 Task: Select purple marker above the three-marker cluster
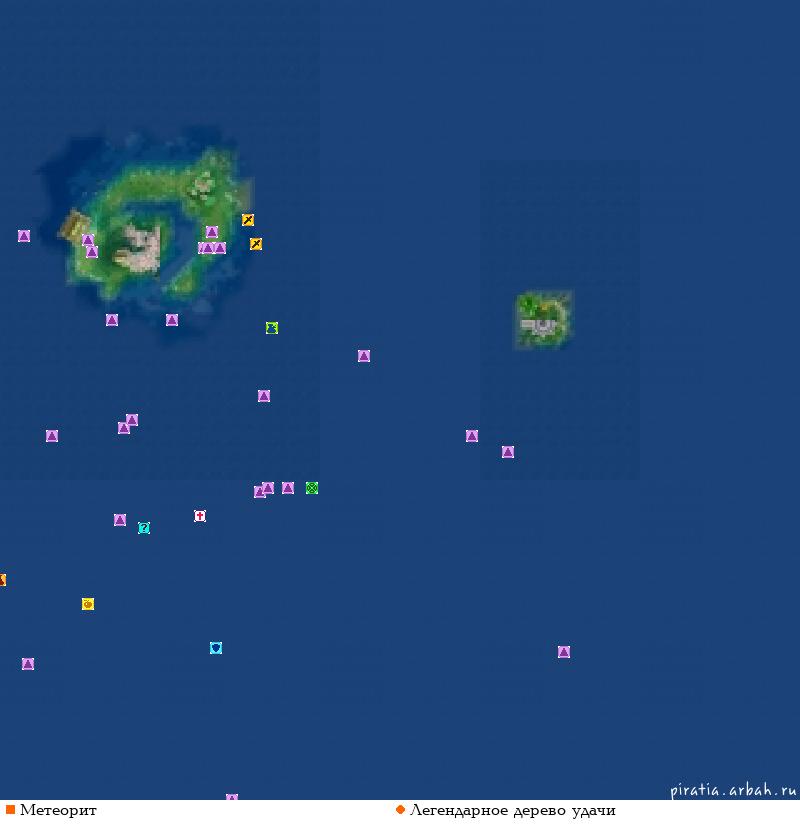(212, 232)
